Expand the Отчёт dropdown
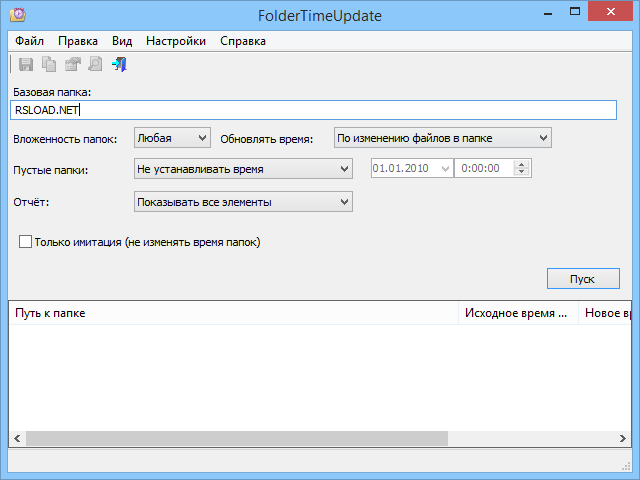The width and height of the screenshot is (640, 480). (x=243, y=202)
